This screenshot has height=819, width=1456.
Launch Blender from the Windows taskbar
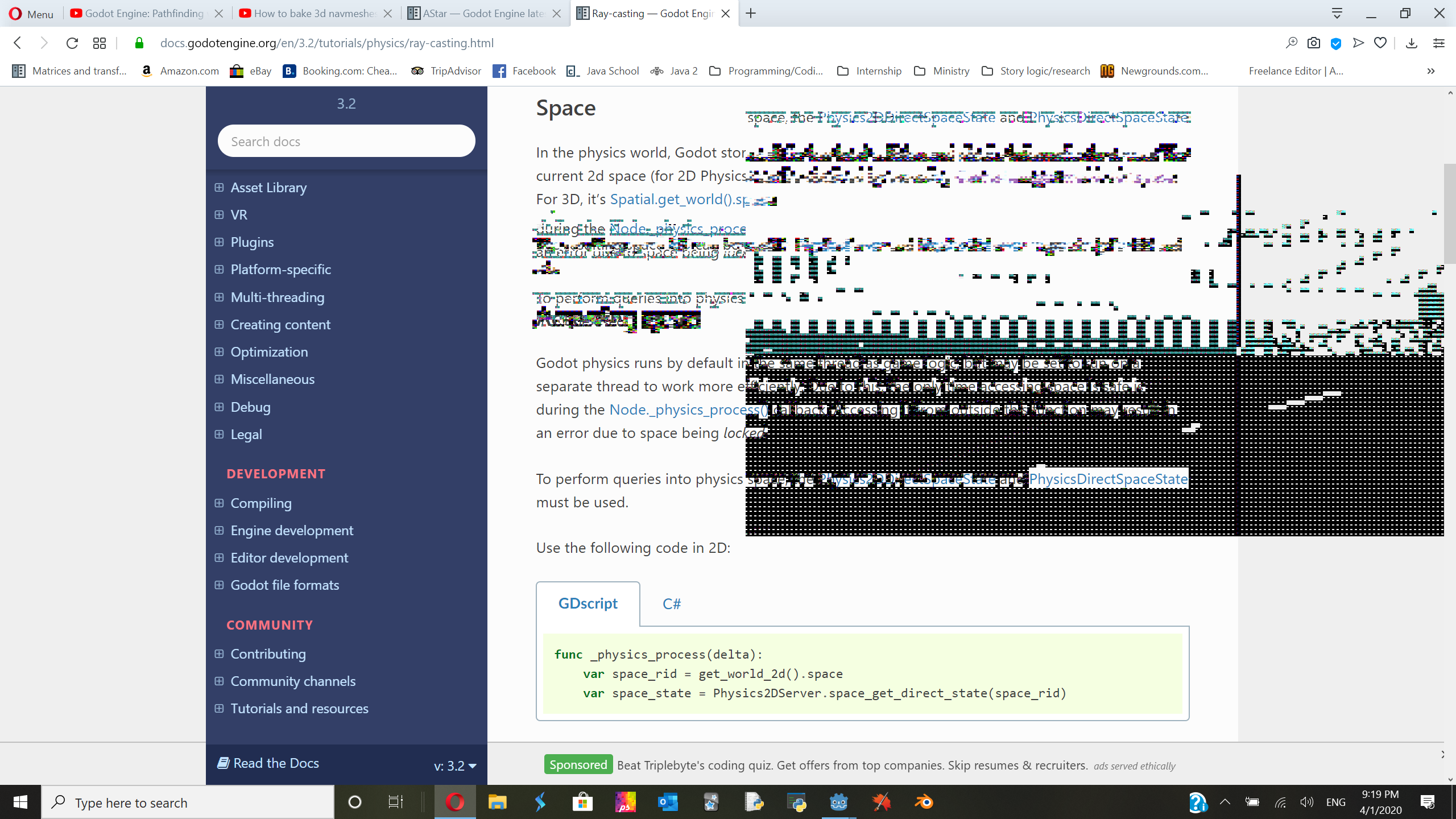point(924,803)
